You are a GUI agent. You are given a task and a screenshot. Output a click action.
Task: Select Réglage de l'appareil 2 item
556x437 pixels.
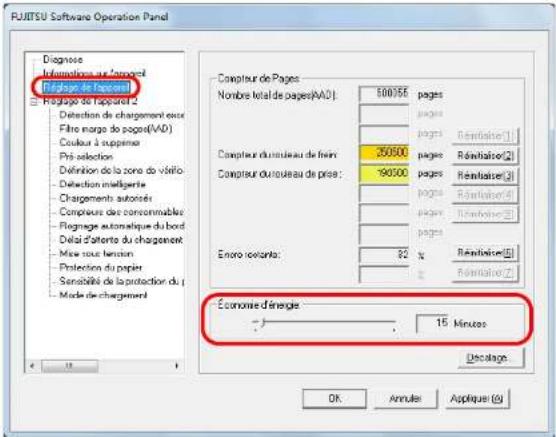pos(90,101)
